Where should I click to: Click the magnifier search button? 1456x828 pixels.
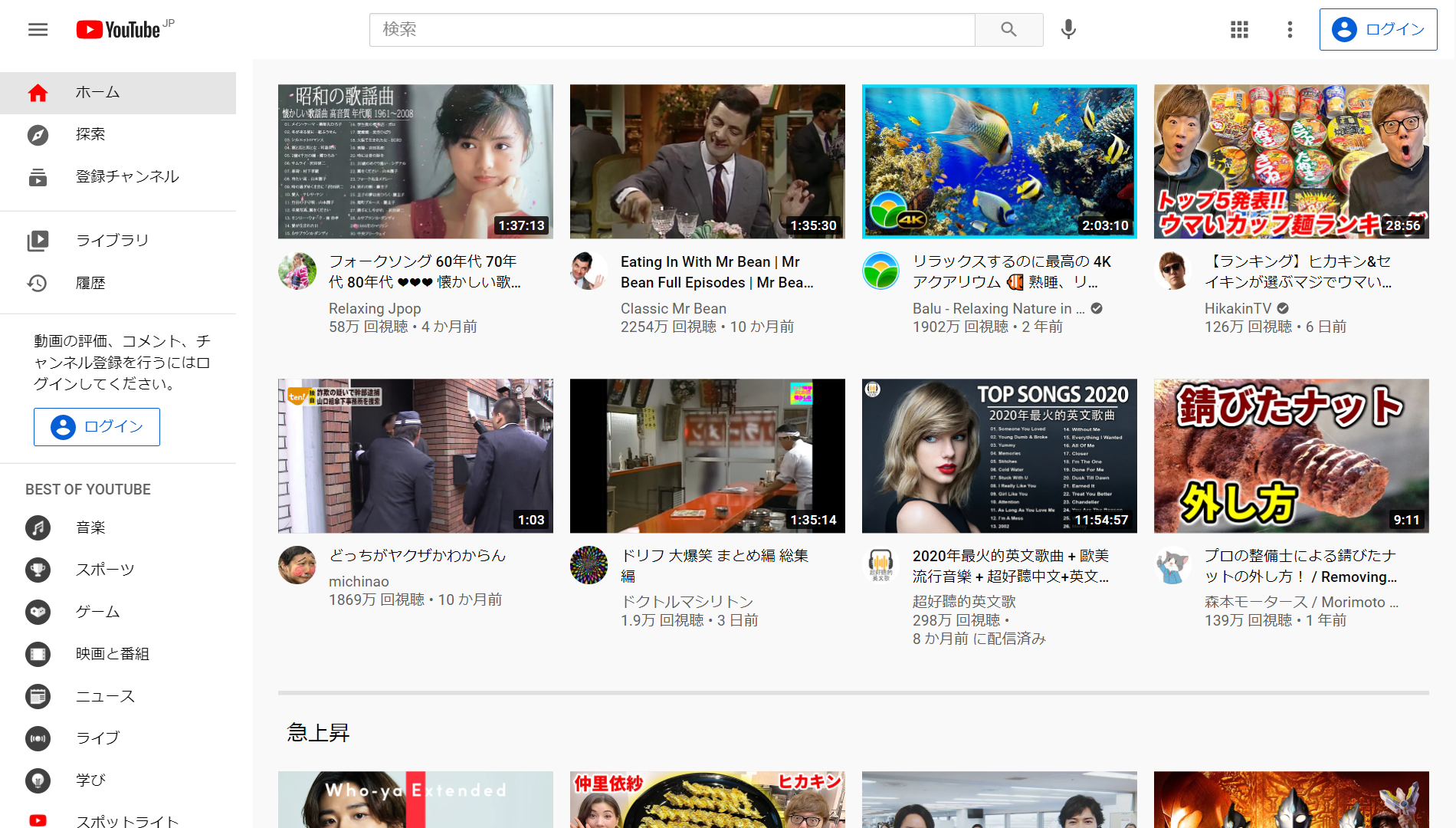[1008, 29]
